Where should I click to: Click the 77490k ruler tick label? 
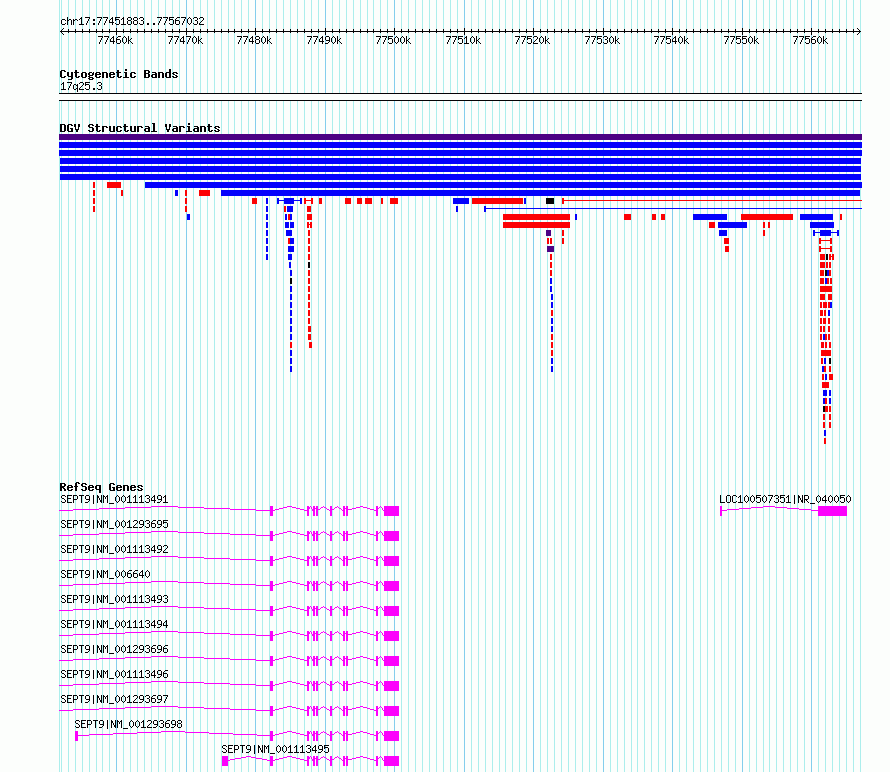pyautogui.click(x=324, y=40)
